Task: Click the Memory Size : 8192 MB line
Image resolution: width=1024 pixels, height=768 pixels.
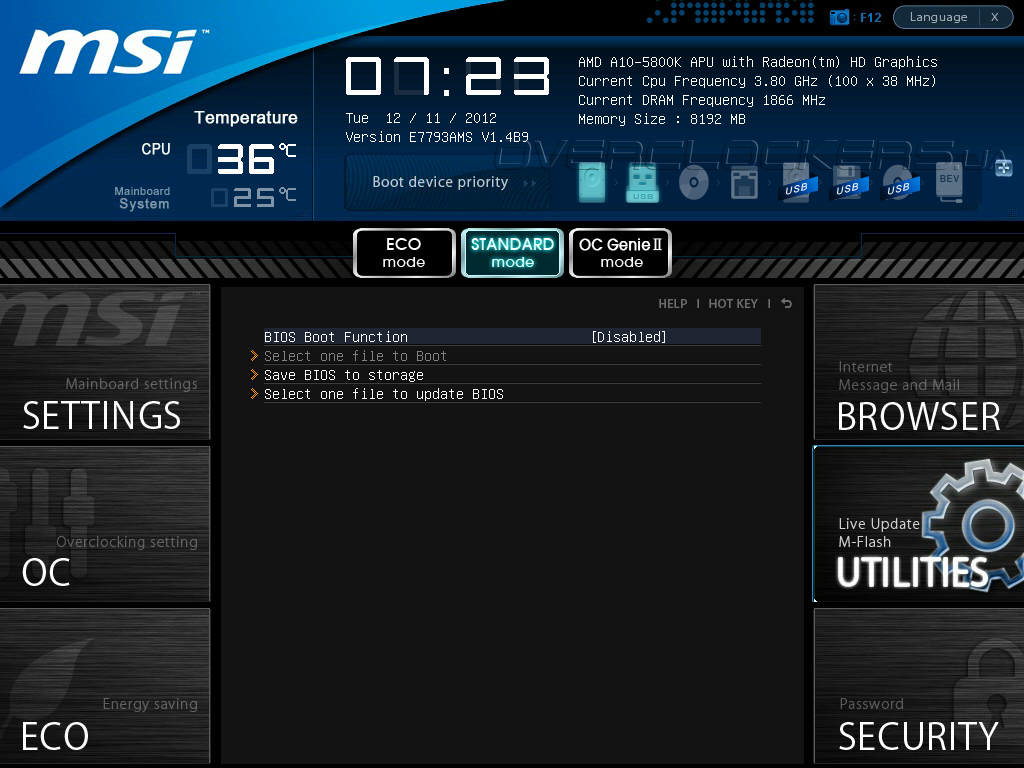Action: click(x=662, y=119)
